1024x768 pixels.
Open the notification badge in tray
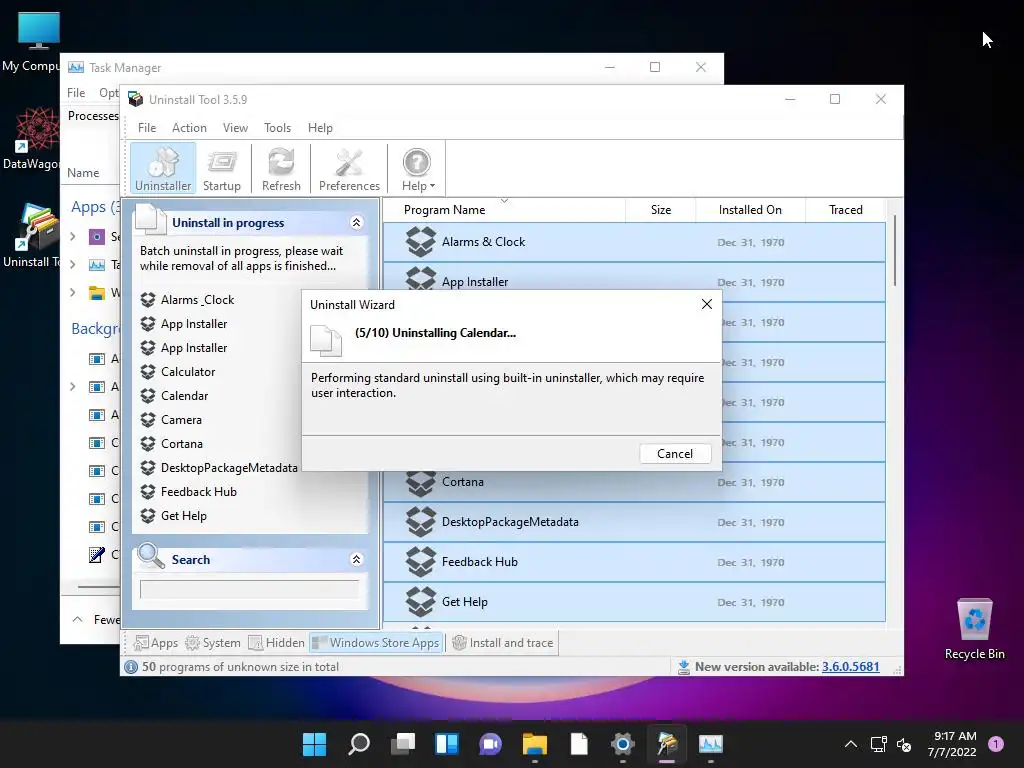tap(996, 743)
